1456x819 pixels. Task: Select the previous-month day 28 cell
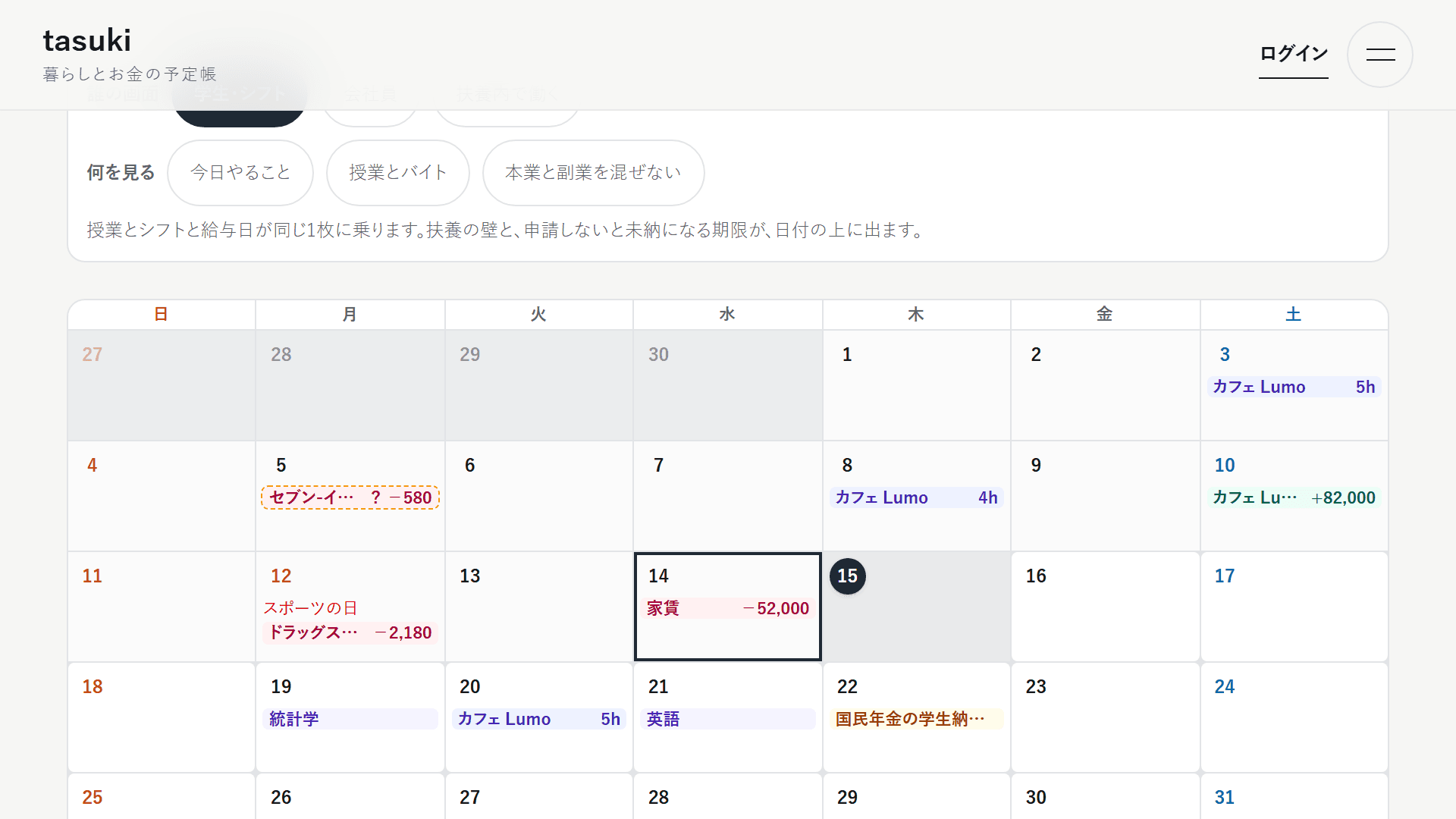click(350, 385)
